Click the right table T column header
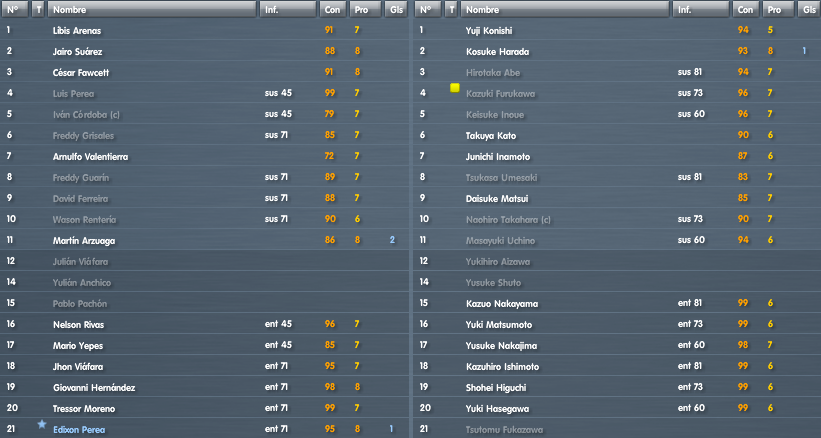 tap(451, 9)
